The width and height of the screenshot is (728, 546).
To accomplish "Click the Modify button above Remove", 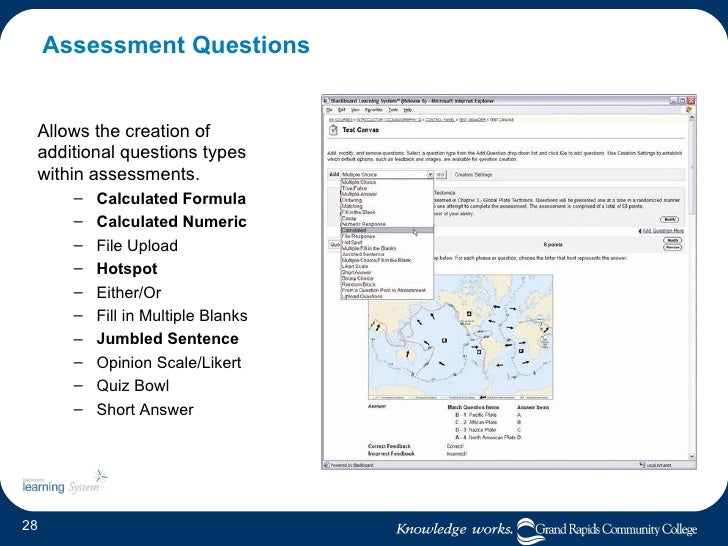I will [x=672, y=240].
